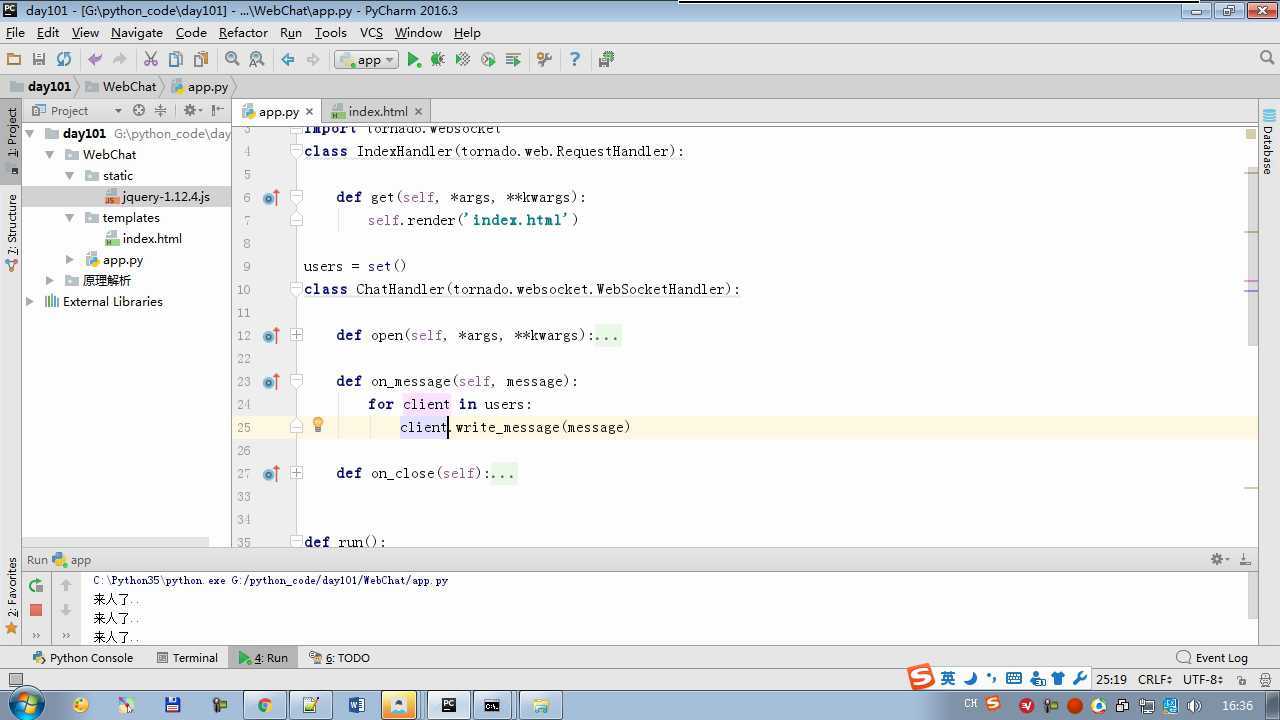1280x720 pixels.
Task: Open the VCS menu
Action: [x=371, y=32]
